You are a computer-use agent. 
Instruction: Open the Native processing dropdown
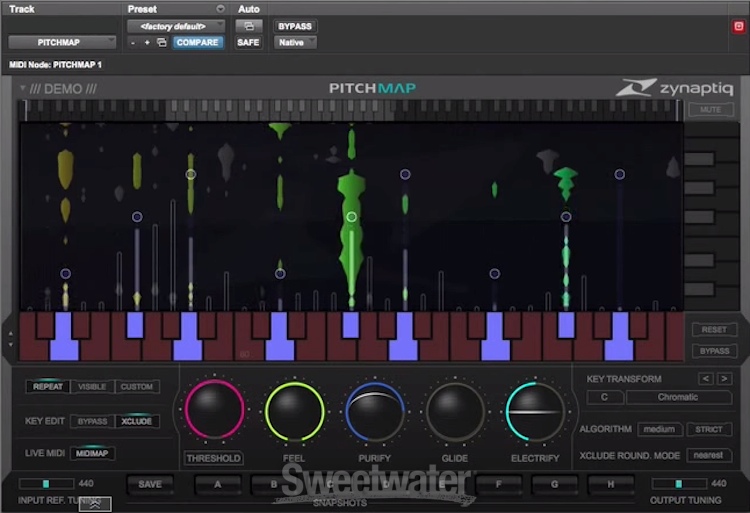pos(295,43)
